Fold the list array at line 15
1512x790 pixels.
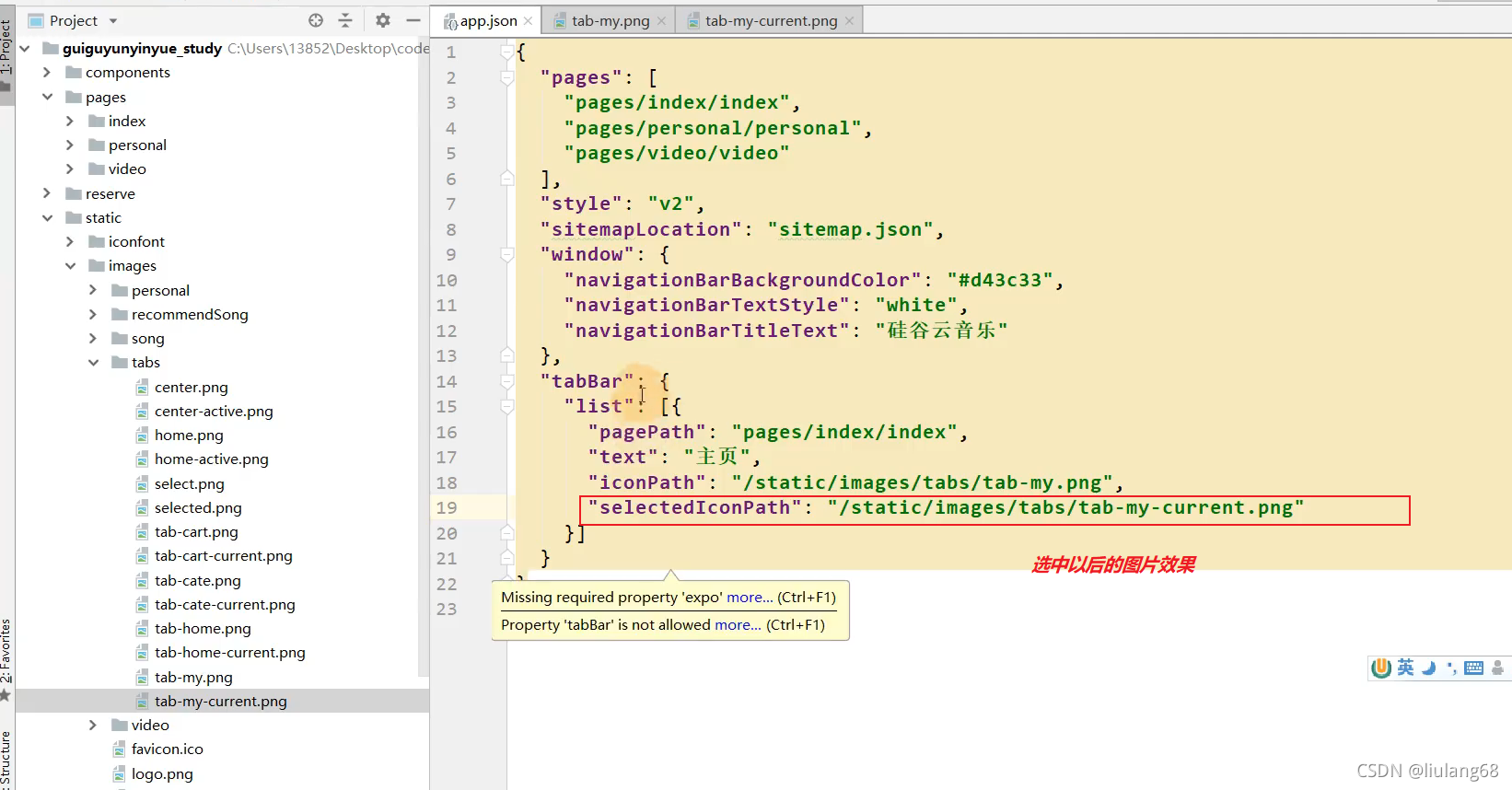point(506,406)
